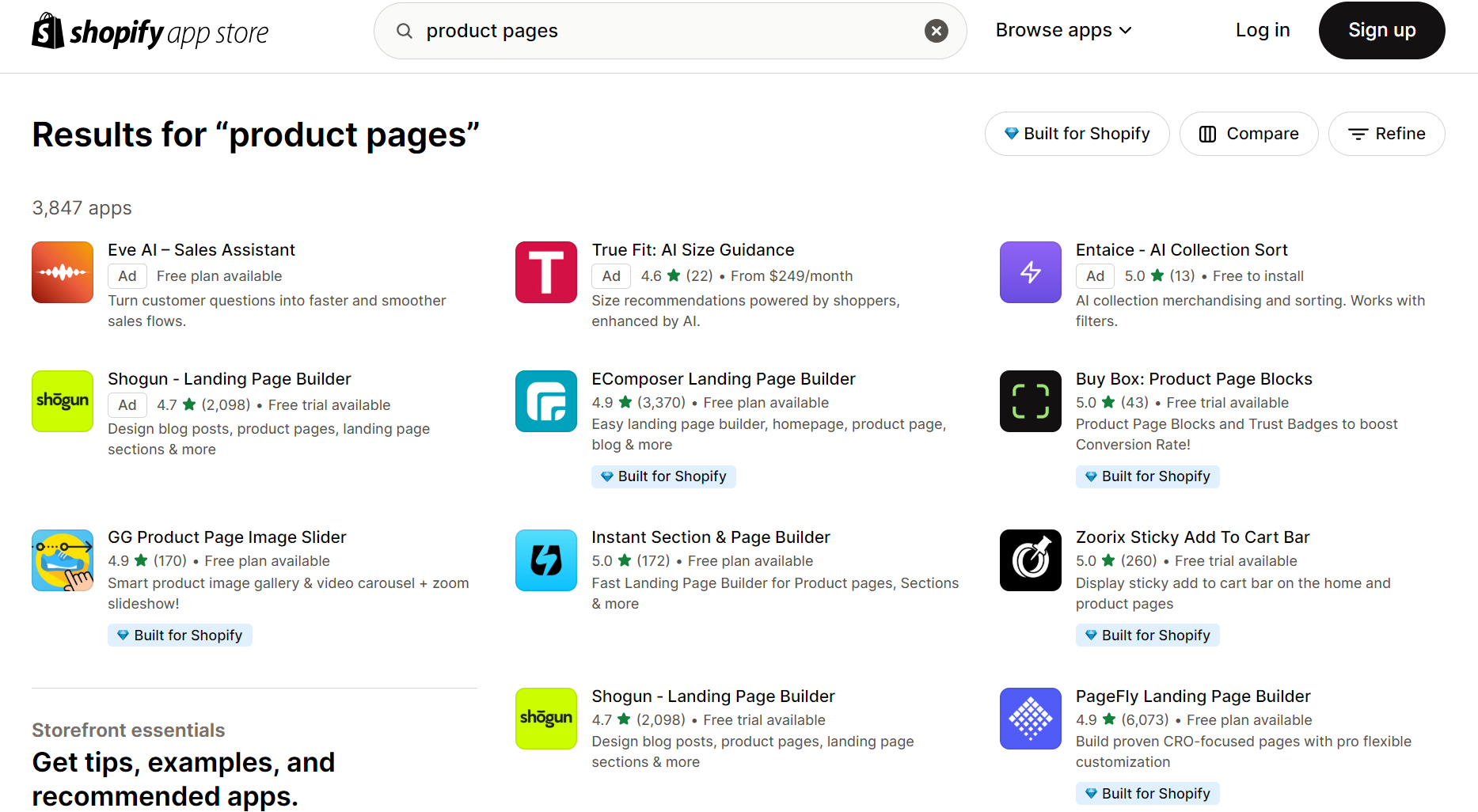The width and height of the screenshot is (1478, 812).
Task: Open Zoorix Sticky Add To Cart Bar title
Action: coord(1192,537)
